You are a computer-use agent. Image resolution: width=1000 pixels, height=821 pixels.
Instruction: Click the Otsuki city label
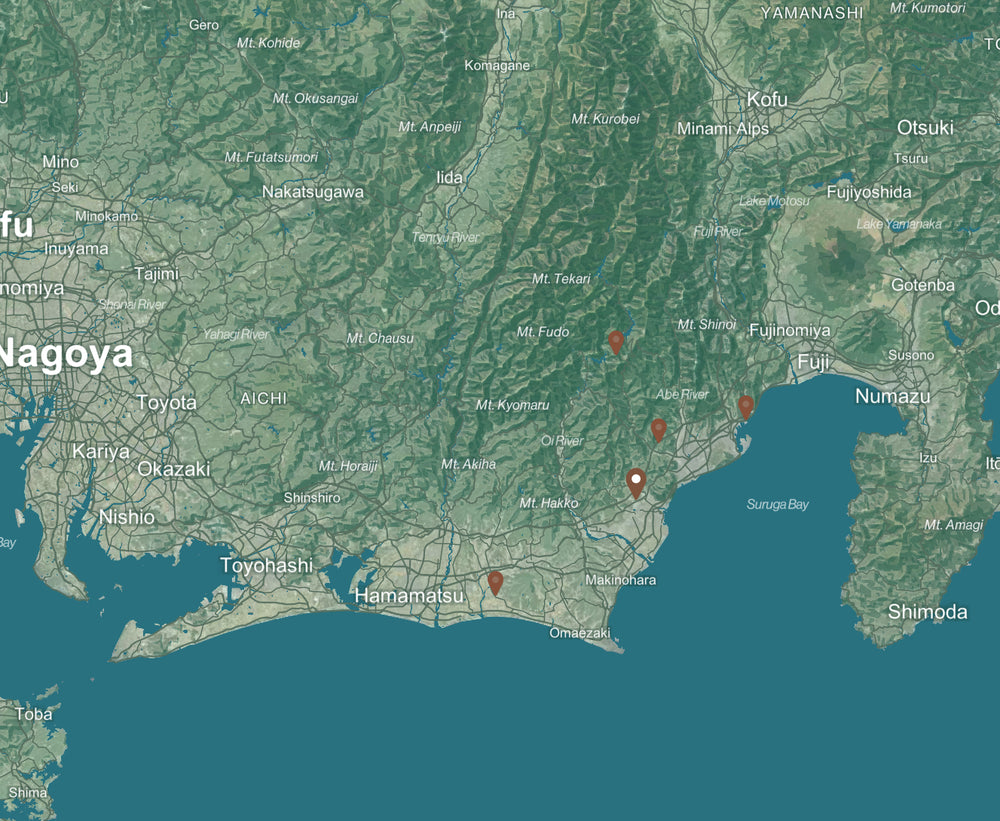point(925,128)
